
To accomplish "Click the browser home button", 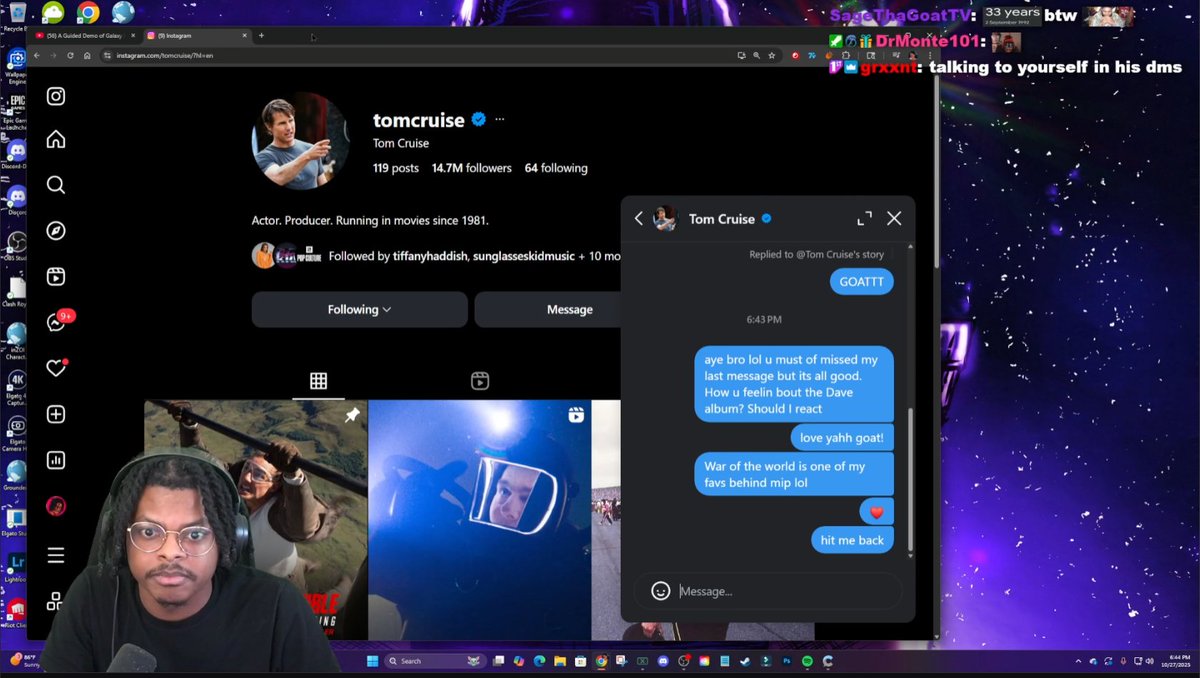I will pyautogui.click(x=87, y=55).
